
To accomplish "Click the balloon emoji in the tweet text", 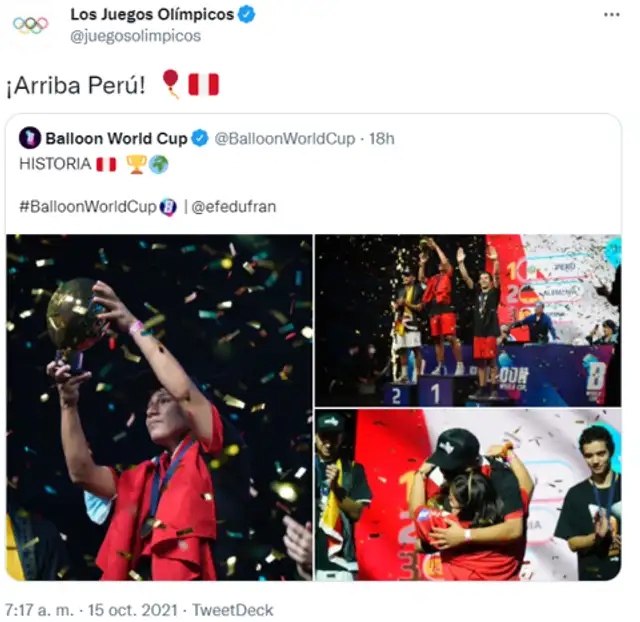I will pyautogui.click(x=171, y=83).
